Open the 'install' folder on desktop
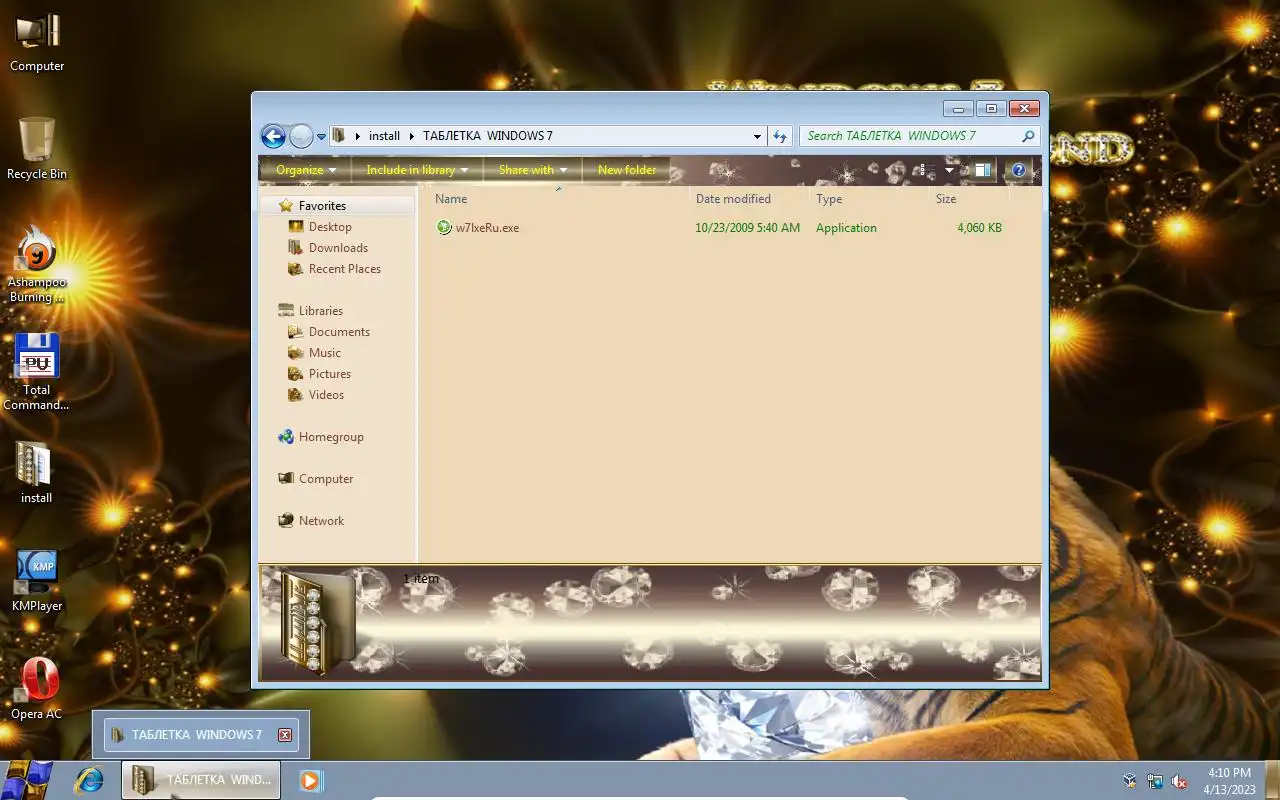The height and width of the screenshot is (800, 1280). coord(37,472)
